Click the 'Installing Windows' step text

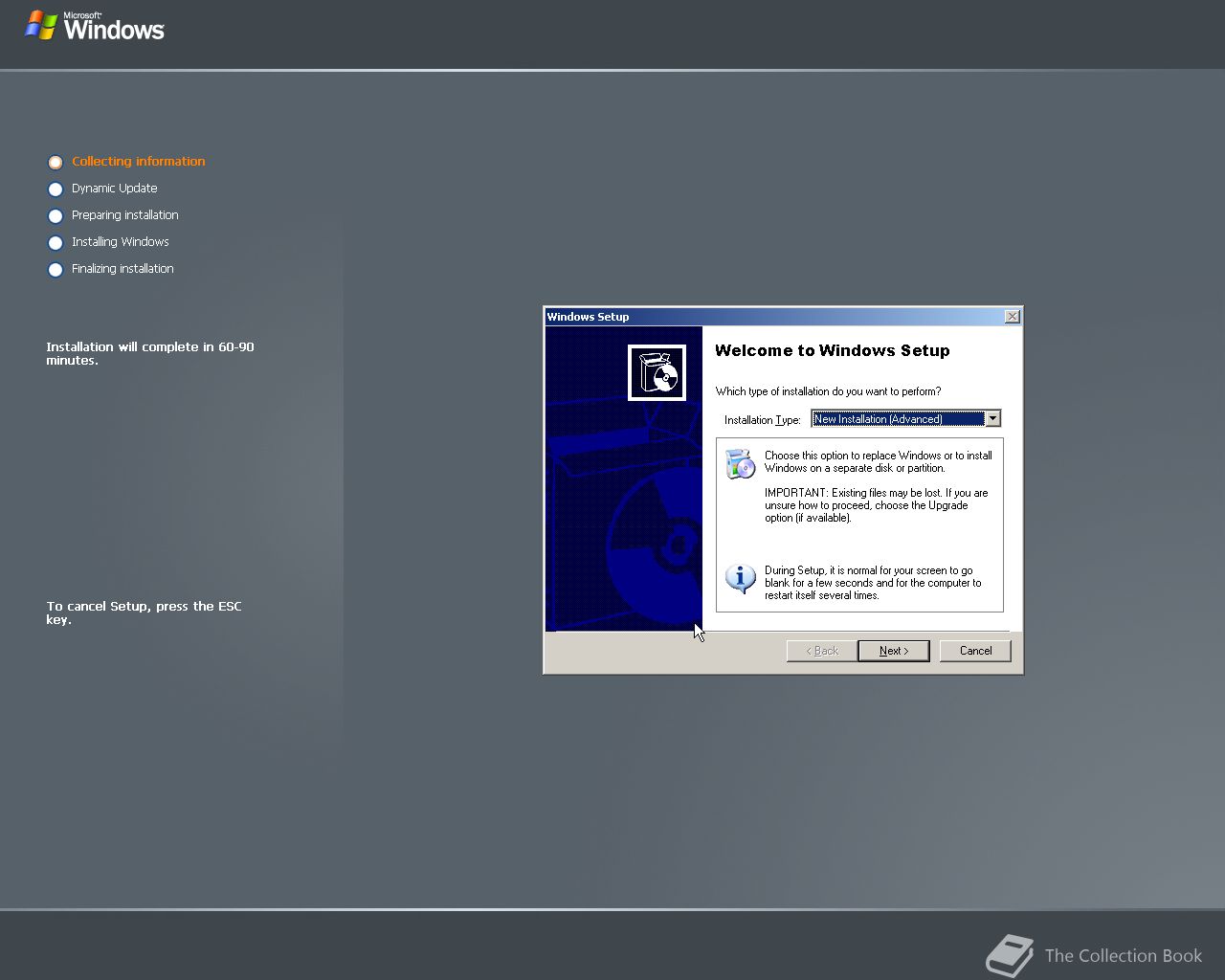120,241
